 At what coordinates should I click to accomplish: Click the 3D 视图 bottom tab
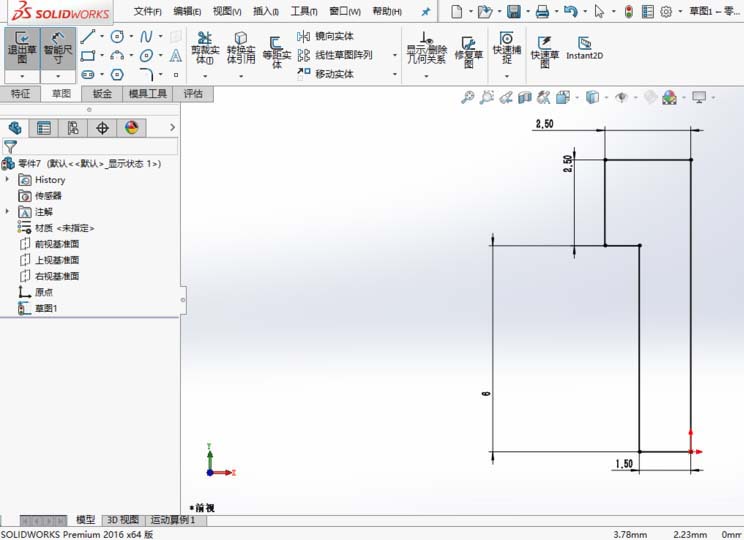click(122, 520)
